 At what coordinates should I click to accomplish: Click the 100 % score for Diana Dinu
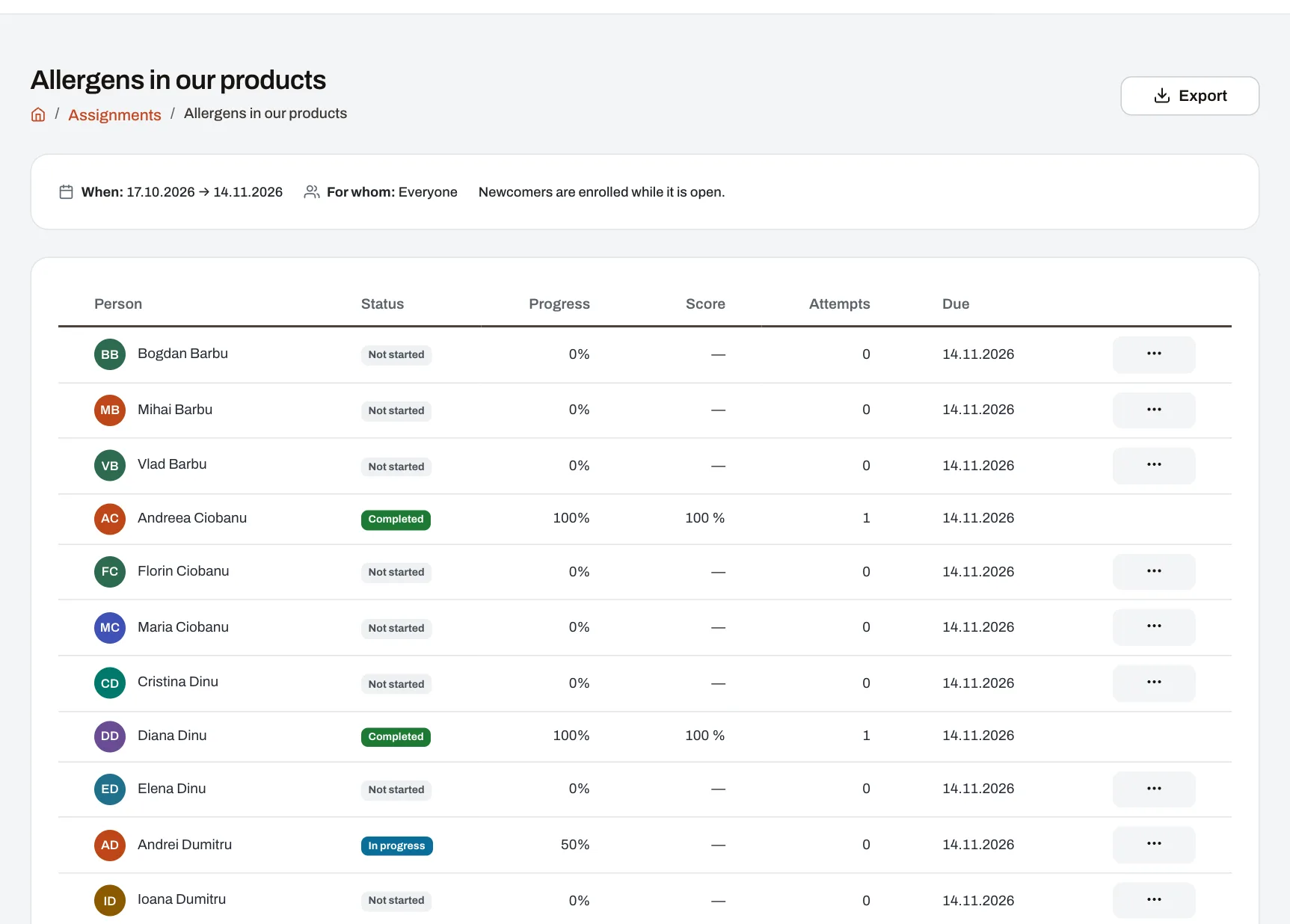(x=705, y=736)
